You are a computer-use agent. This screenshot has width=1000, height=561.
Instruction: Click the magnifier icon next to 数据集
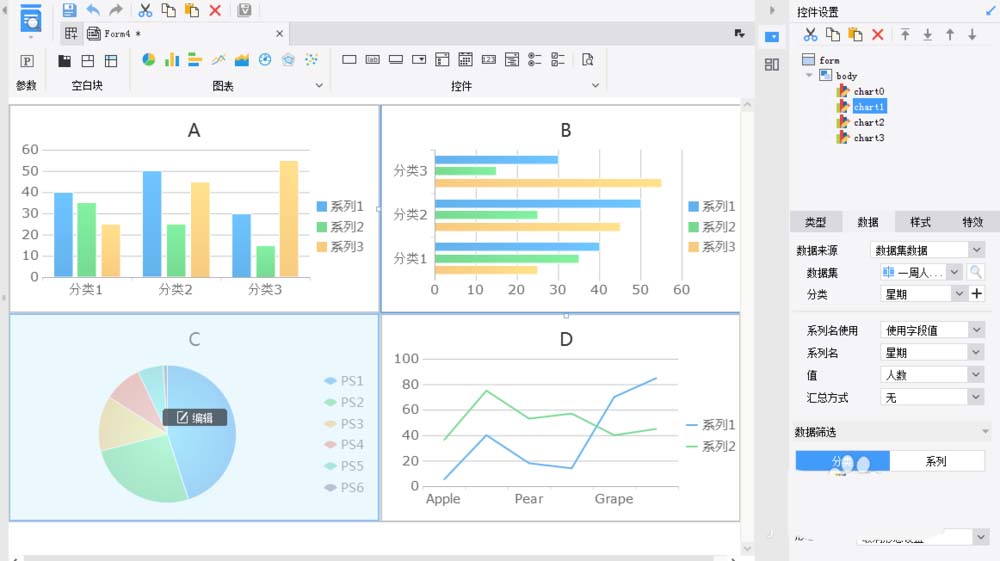975,272
